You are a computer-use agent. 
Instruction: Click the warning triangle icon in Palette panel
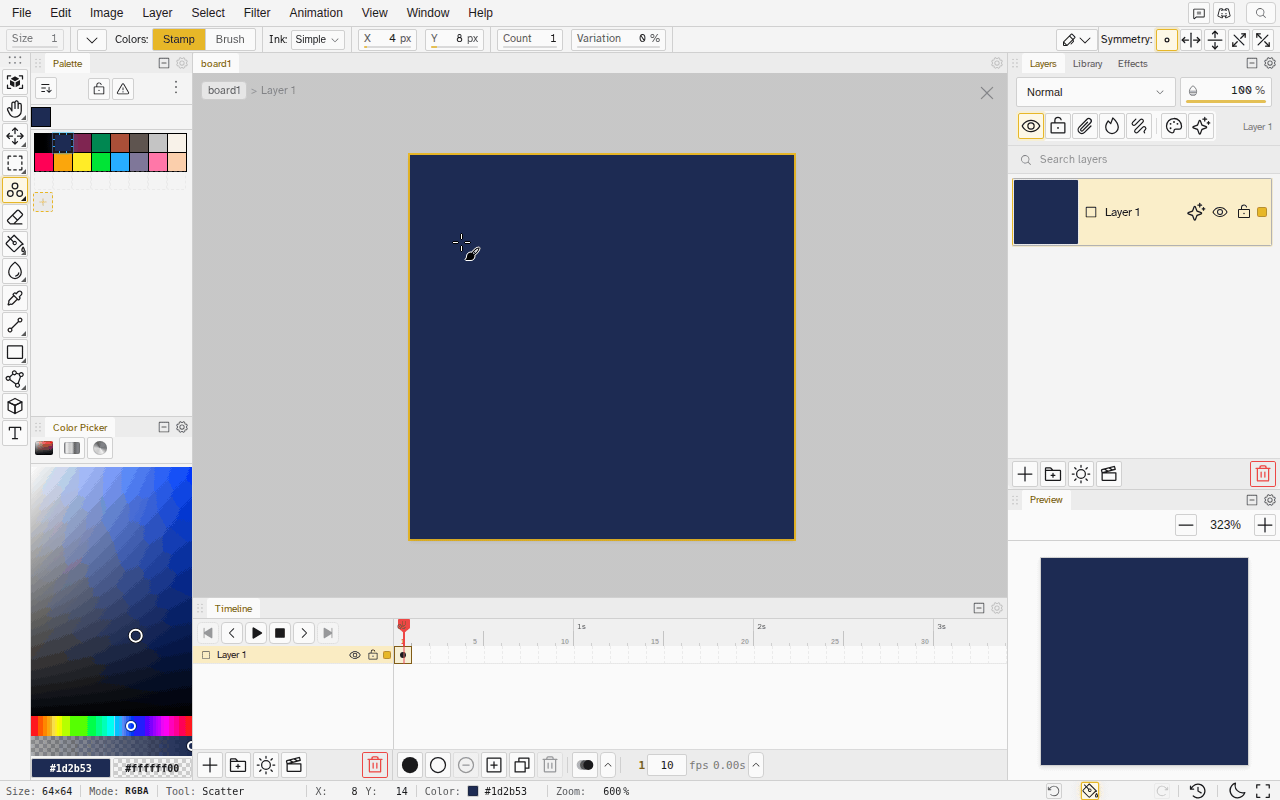(123, 89)
